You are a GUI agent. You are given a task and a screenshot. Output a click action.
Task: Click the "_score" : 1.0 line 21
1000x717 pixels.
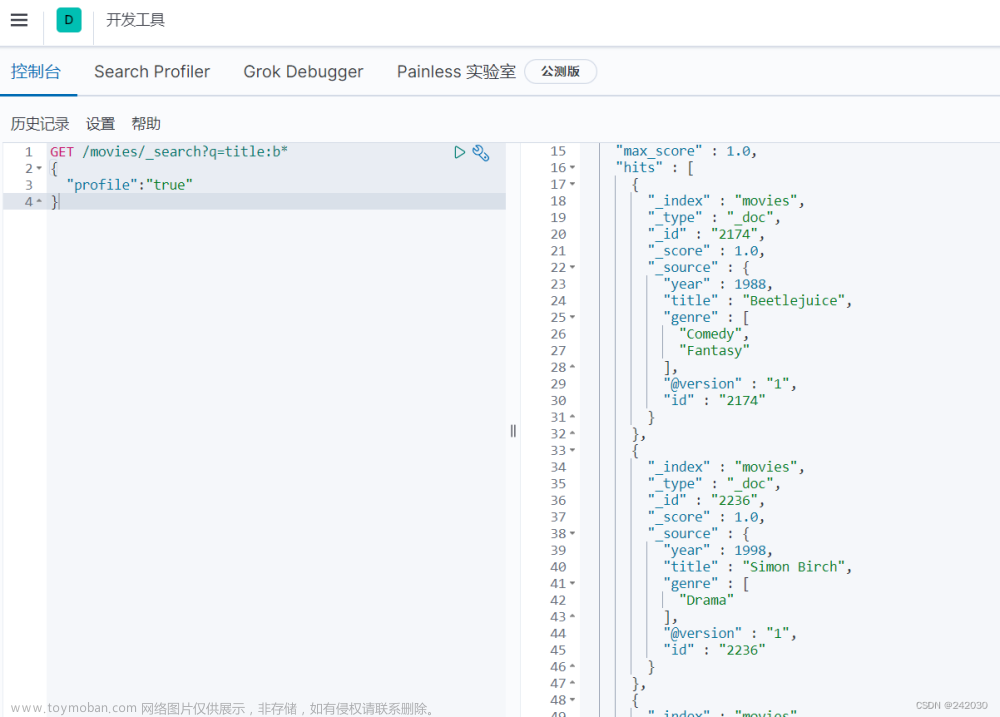[x=706, y=251]
